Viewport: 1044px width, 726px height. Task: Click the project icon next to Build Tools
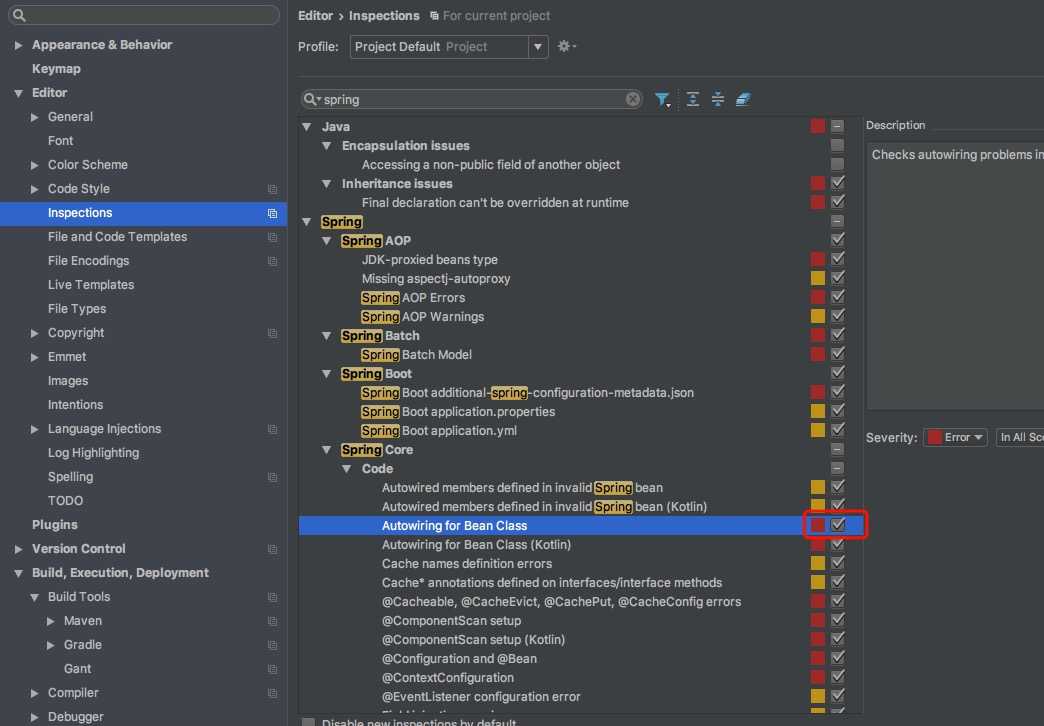(x=272, y=597)
